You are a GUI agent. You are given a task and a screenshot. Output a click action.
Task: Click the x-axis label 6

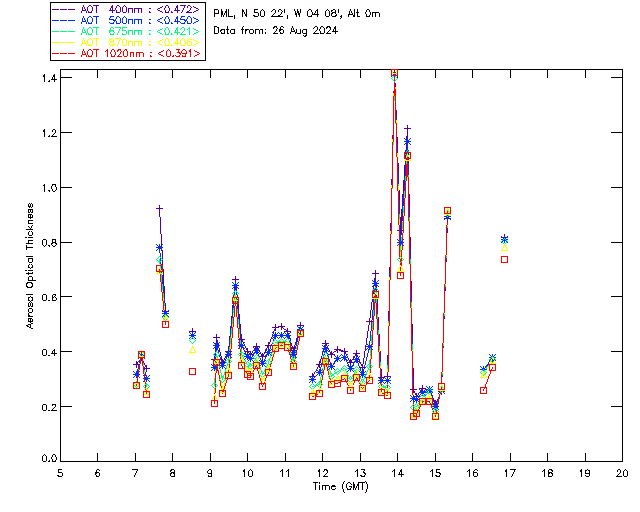coord(98,473)
